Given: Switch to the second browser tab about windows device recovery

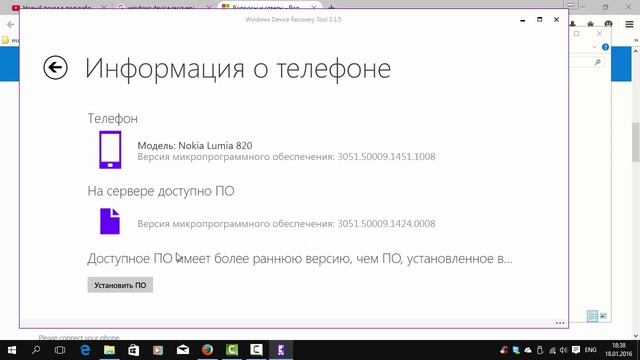Looking at the screenshot, I should 163,7.
